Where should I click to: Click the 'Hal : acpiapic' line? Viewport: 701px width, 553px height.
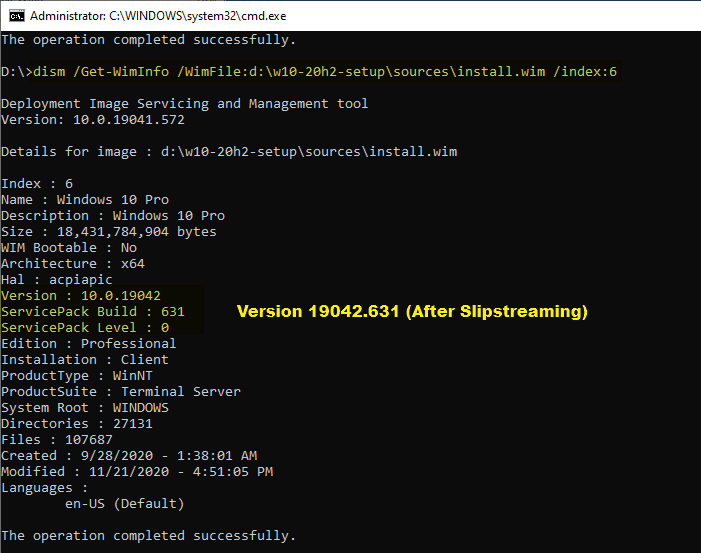tap(57, 280)
